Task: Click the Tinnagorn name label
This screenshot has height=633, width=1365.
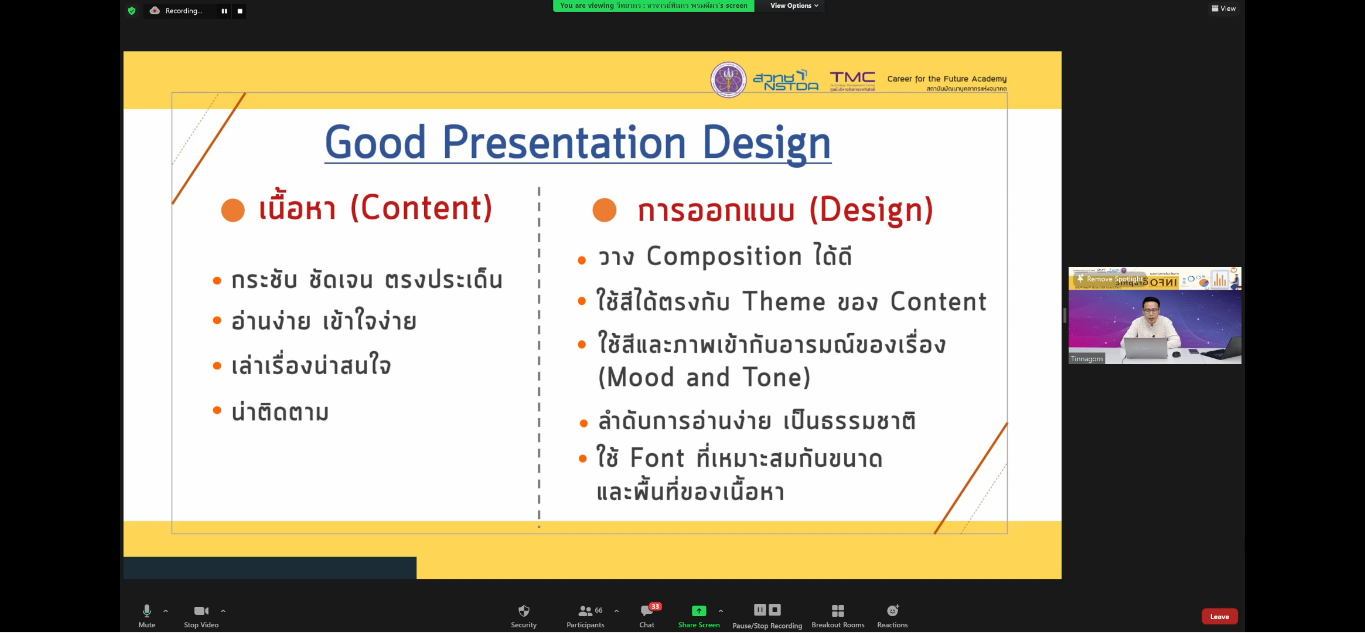Action: tap(1086, 358)
